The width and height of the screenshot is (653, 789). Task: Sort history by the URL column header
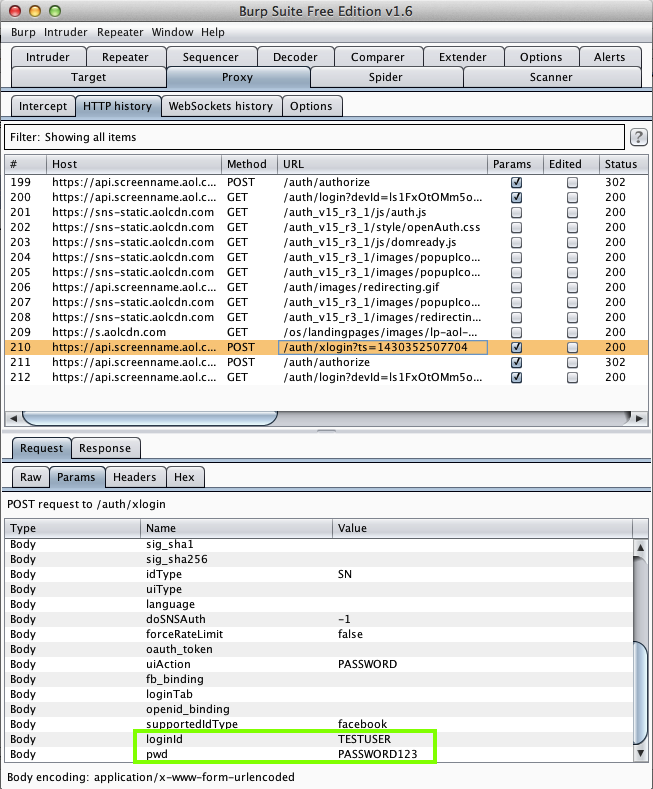[382, 164]
